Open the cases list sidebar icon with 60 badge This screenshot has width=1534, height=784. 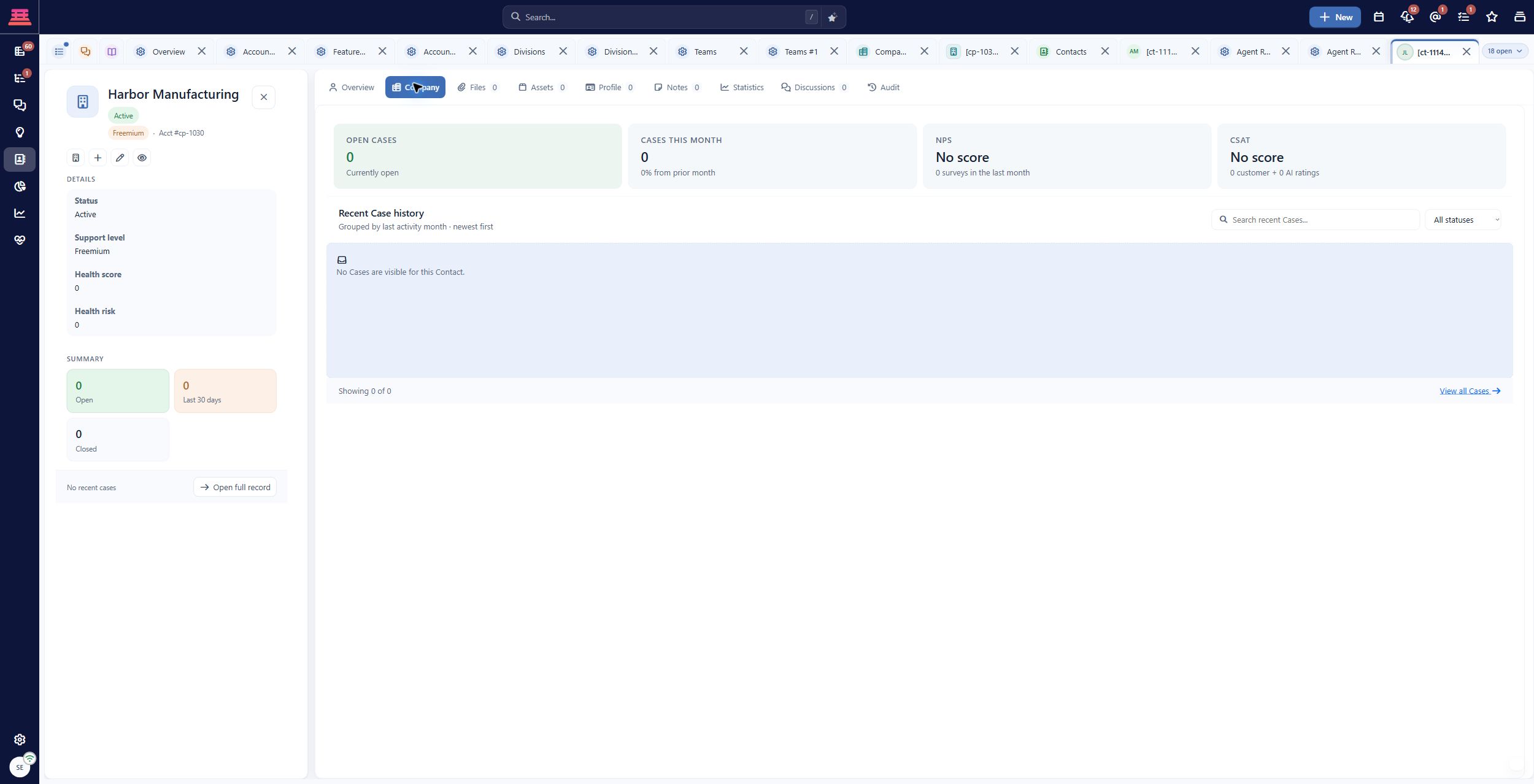(x=20, y=51)
